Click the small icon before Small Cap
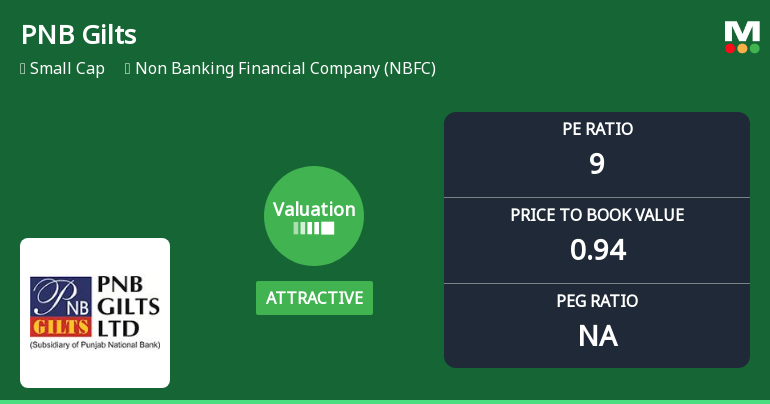 click(23, 68)
